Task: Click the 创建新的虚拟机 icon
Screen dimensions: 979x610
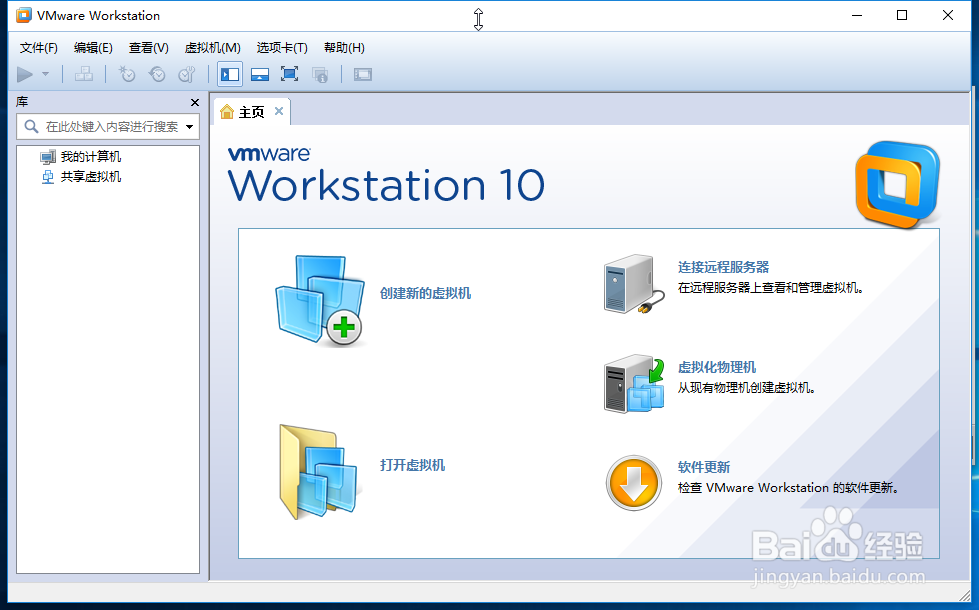Action: [320, 300]
